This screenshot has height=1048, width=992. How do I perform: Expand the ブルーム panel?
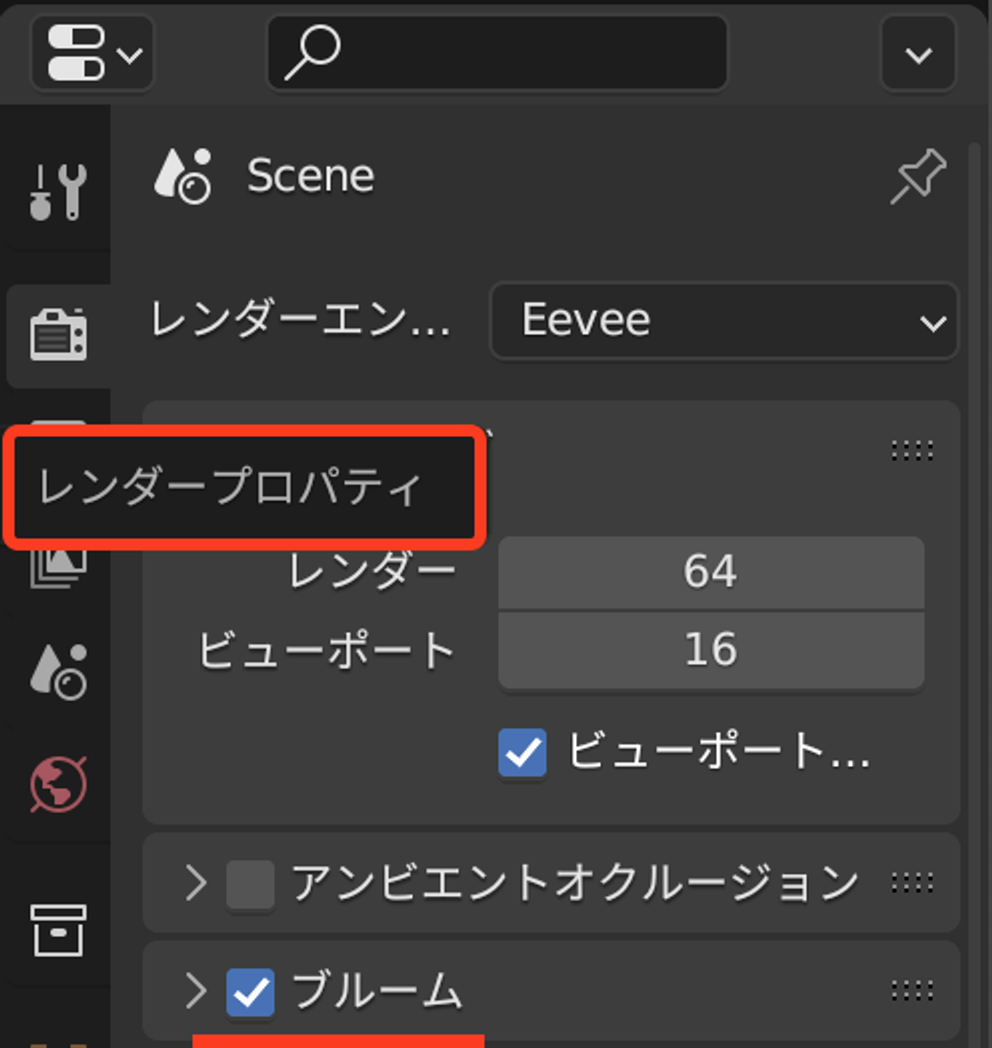[x=196, y=991]
